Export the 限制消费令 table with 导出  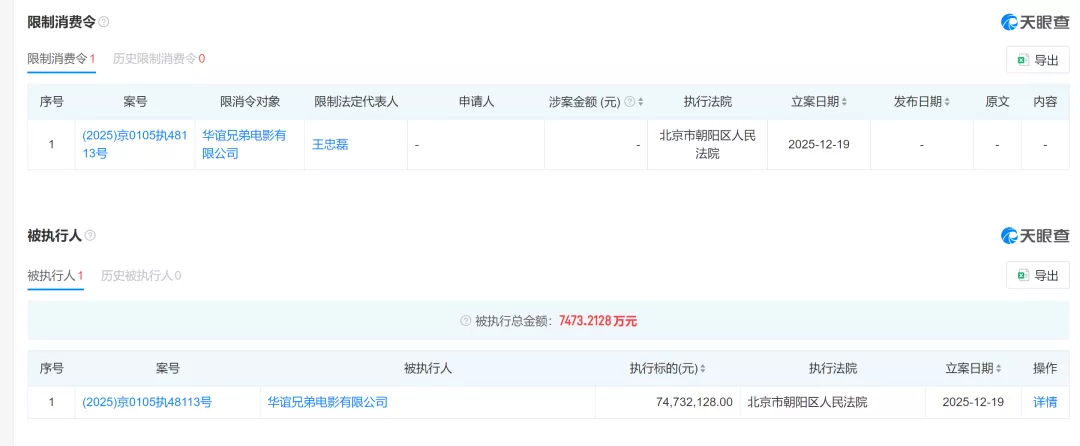click(x=1037, y=60)
